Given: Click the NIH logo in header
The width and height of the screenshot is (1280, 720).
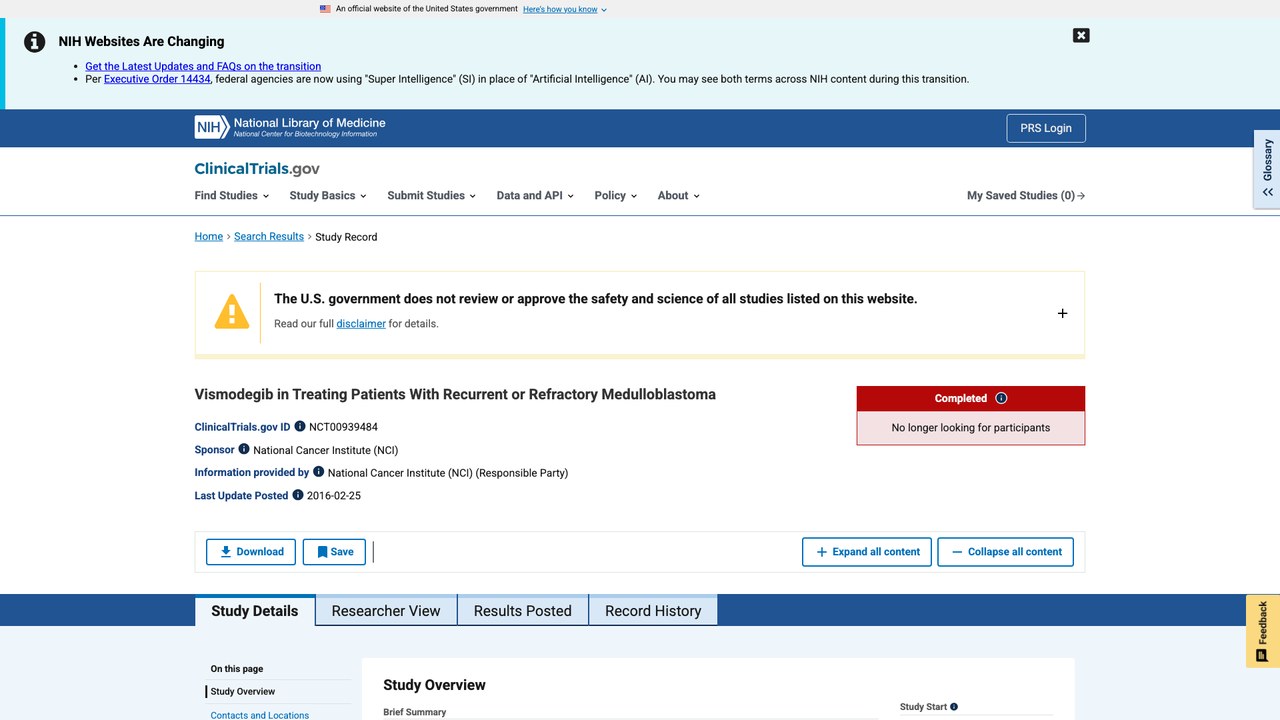Looking at the screenshot, I should tap(290, 127).
